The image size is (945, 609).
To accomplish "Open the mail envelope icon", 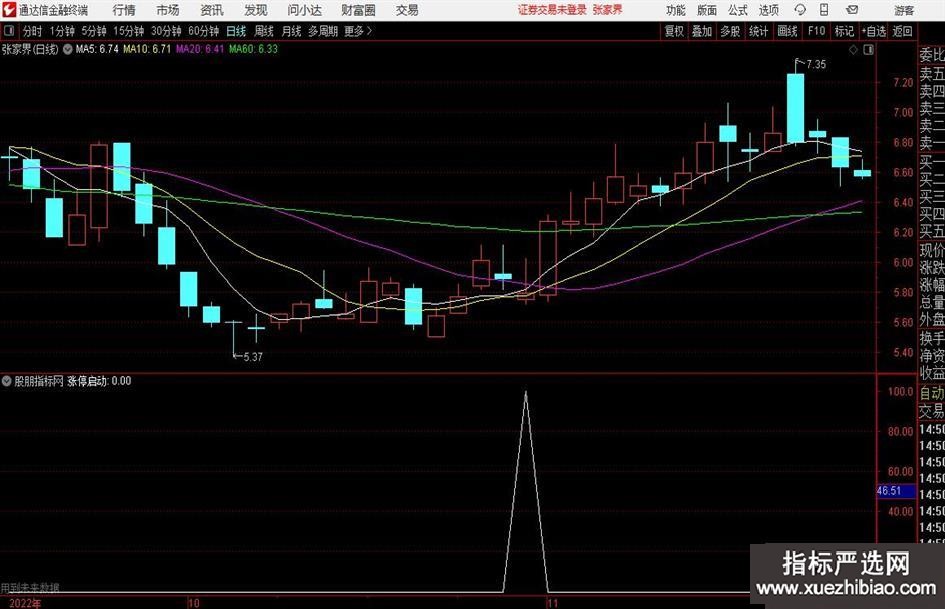I will (852, 10).
